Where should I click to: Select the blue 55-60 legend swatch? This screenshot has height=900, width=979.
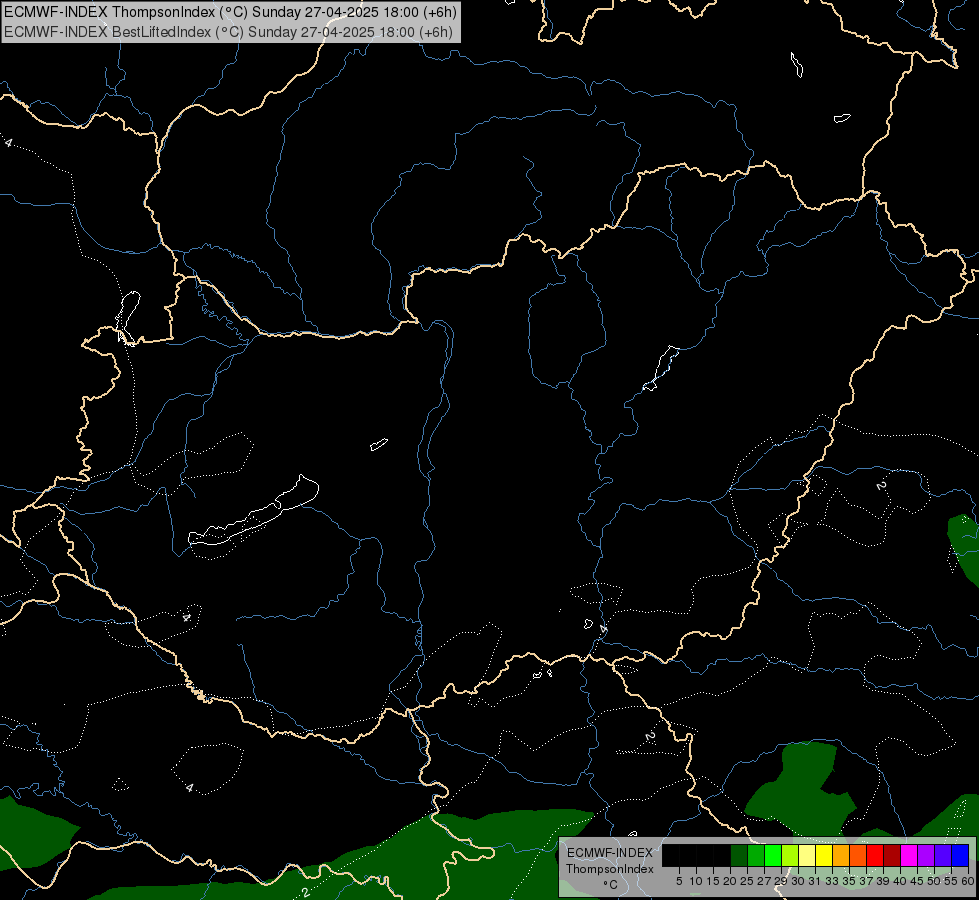(960, 856)
